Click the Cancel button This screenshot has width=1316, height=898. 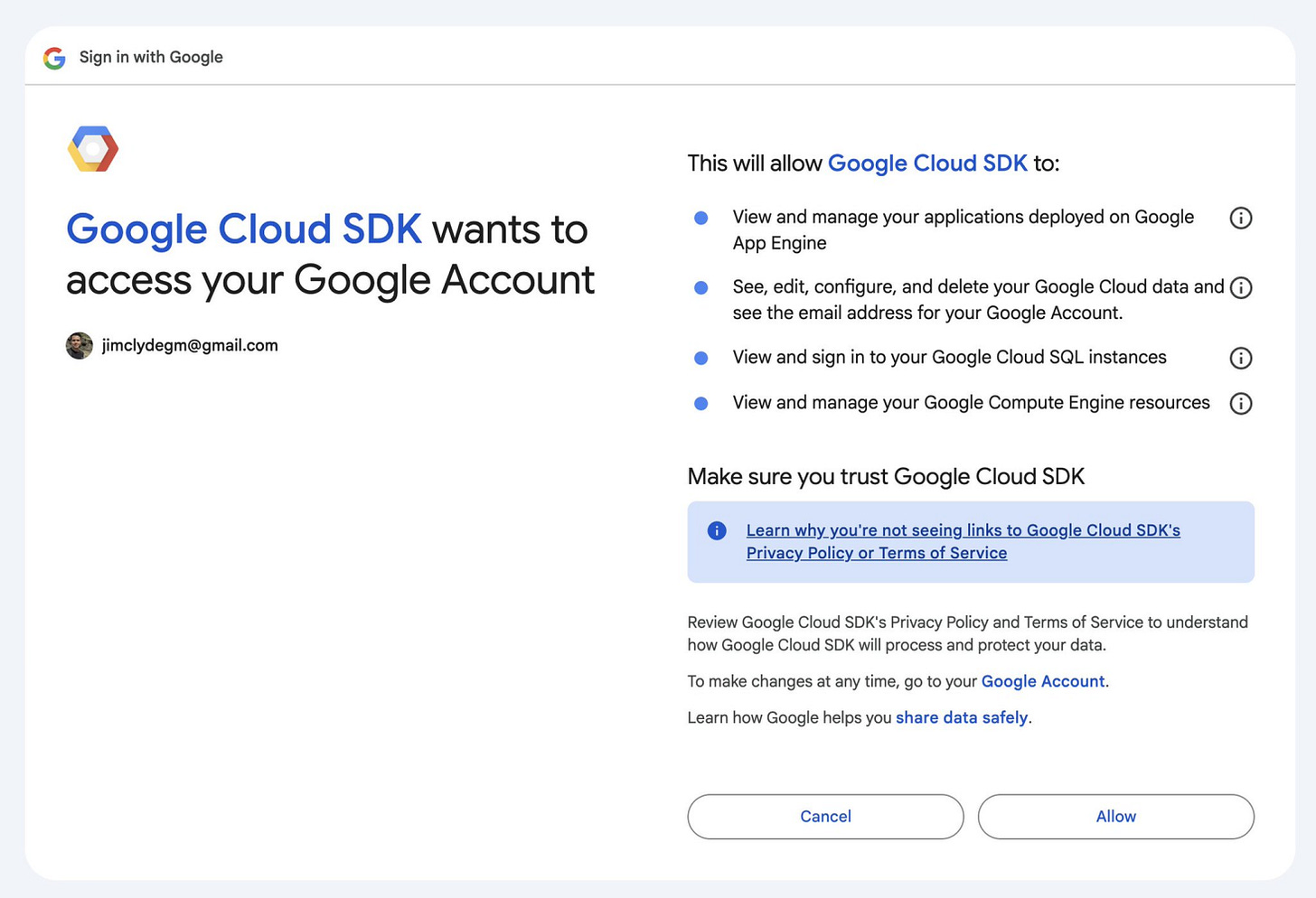point(825,817)
